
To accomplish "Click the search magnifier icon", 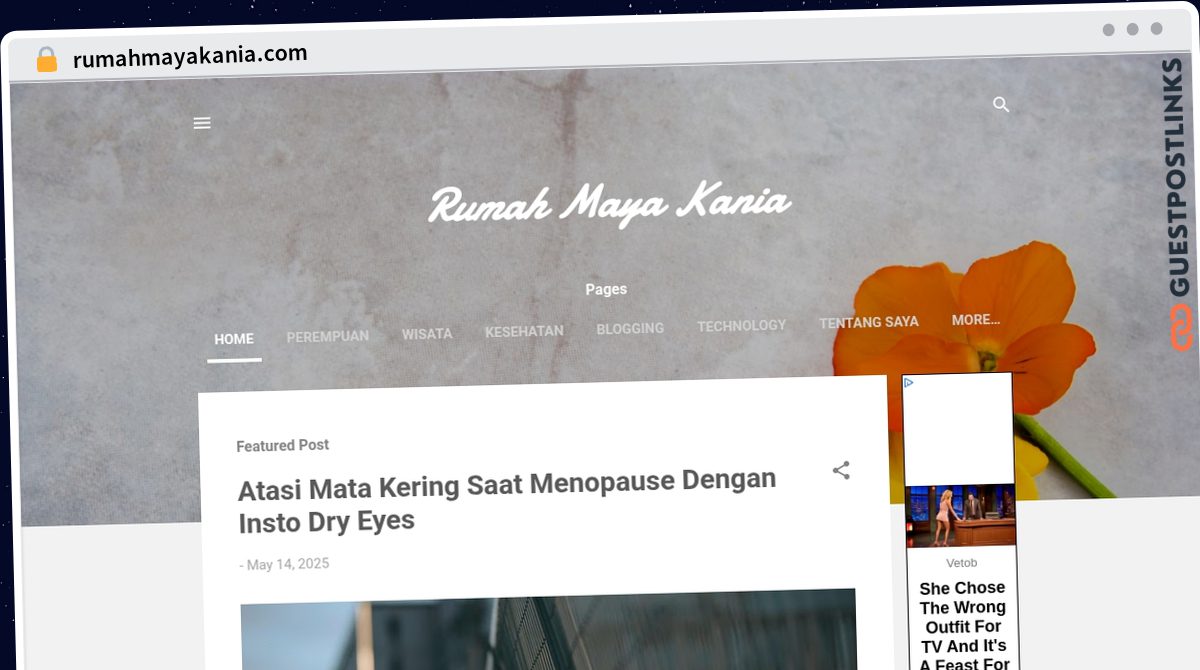I will [x=1001, y=105].
